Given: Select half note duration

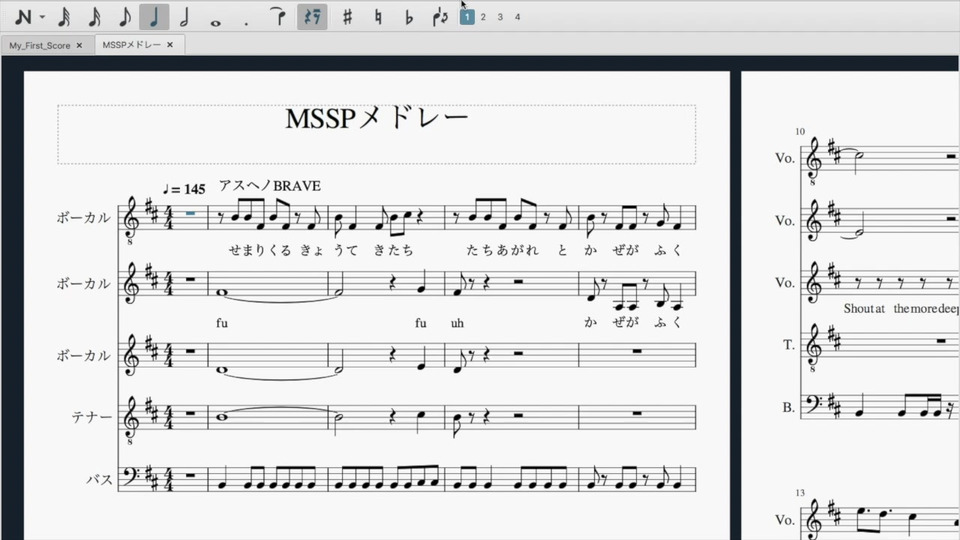Looking at the screenshot, I should point(184,17).
